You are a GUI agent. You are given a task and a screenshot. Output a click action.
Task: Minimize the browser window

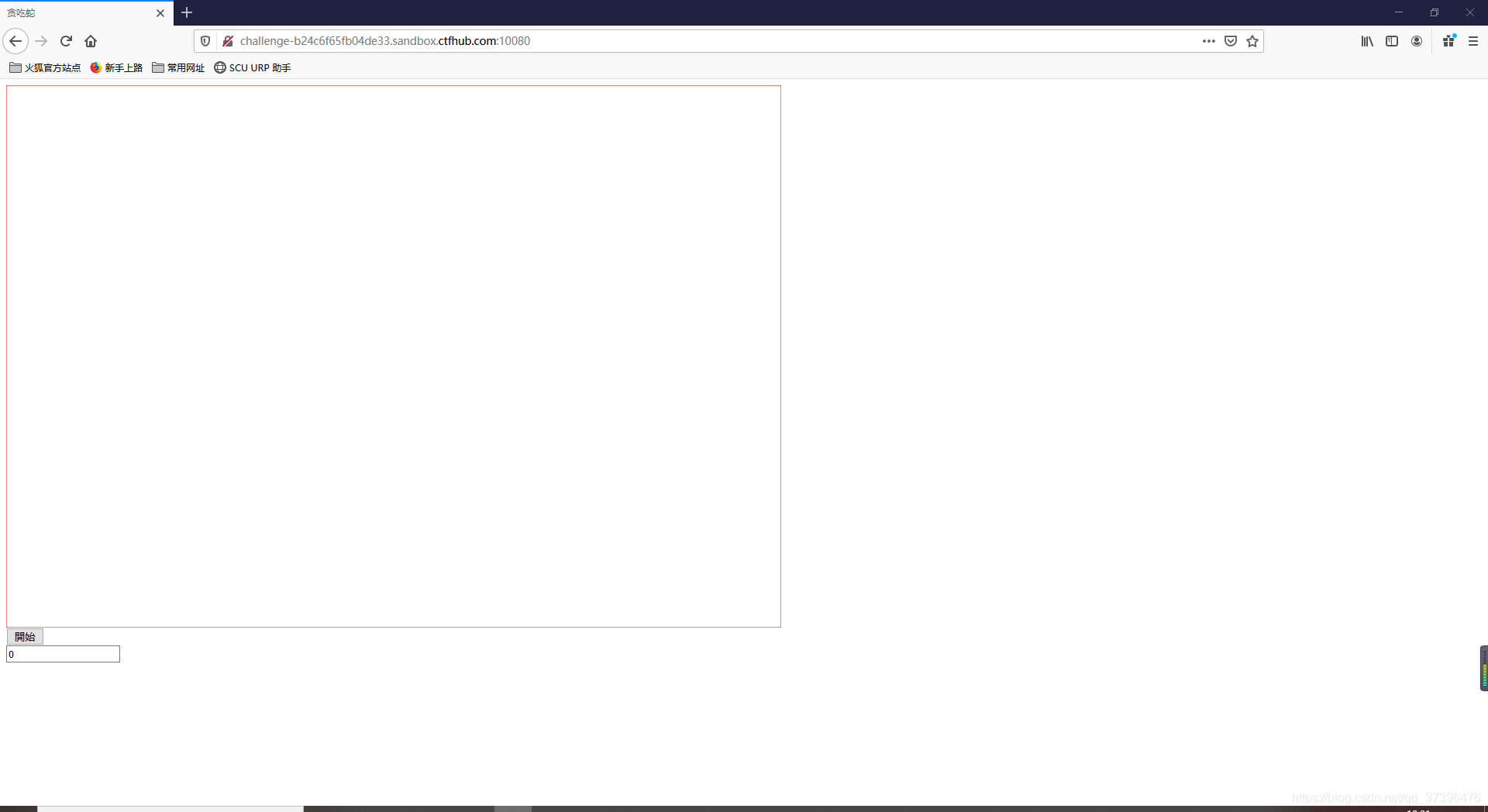(x=1399, y=12)
